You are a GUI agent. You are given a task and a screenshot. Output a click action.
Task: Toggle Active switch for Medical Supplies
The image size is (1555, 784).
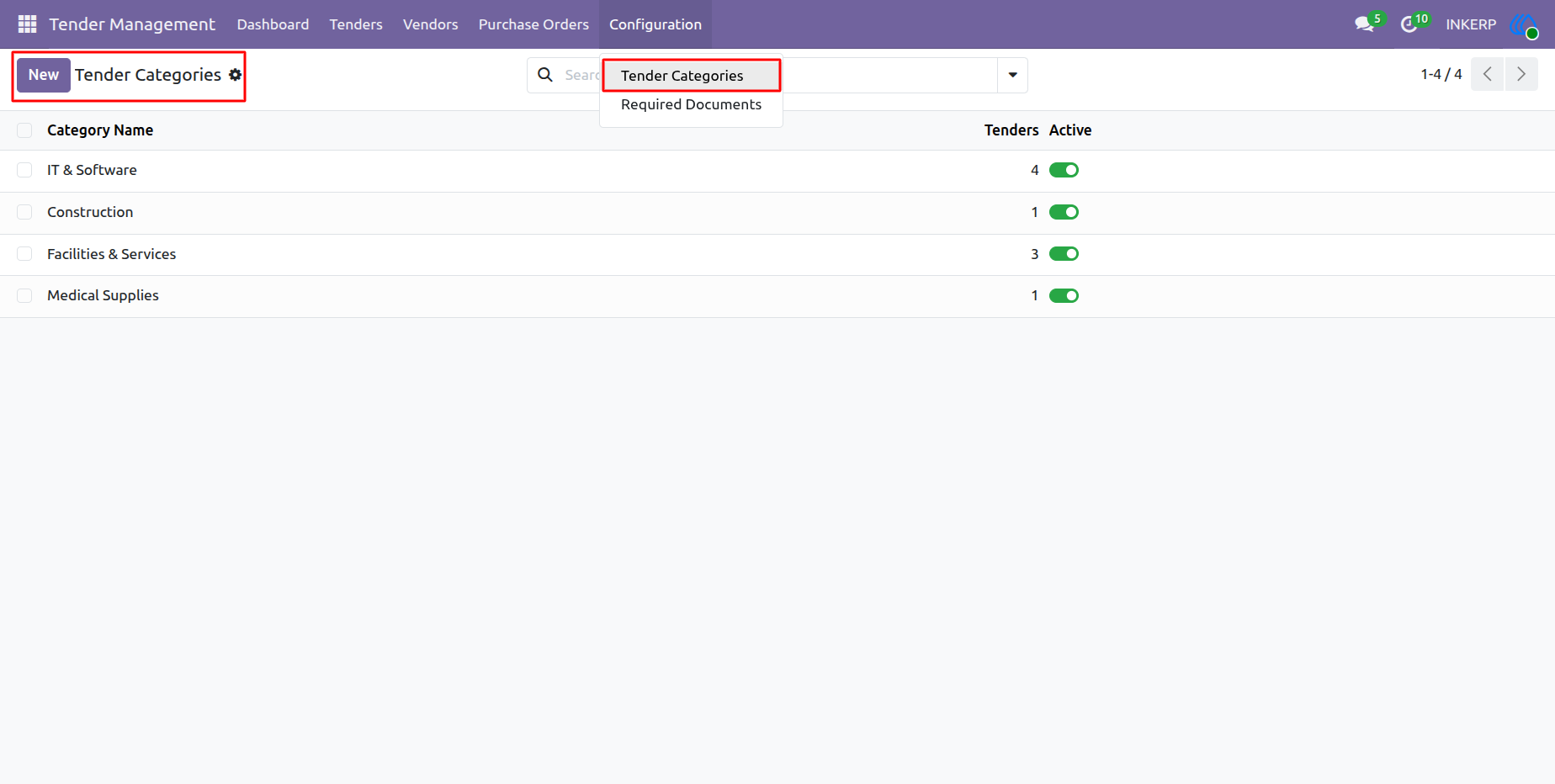(x=1064, y=295)
